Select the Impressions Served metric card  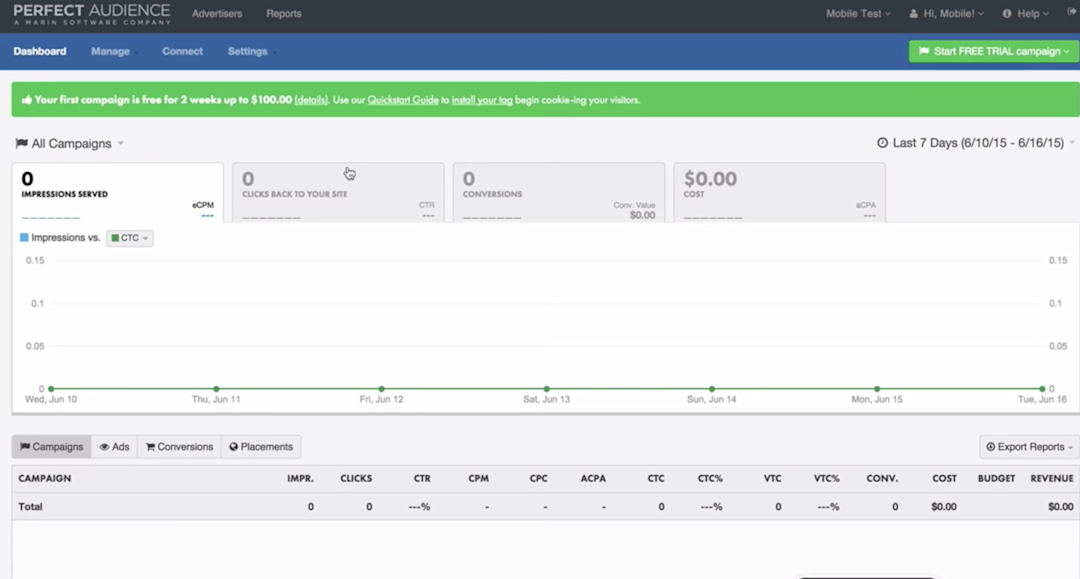click(118, 193)
